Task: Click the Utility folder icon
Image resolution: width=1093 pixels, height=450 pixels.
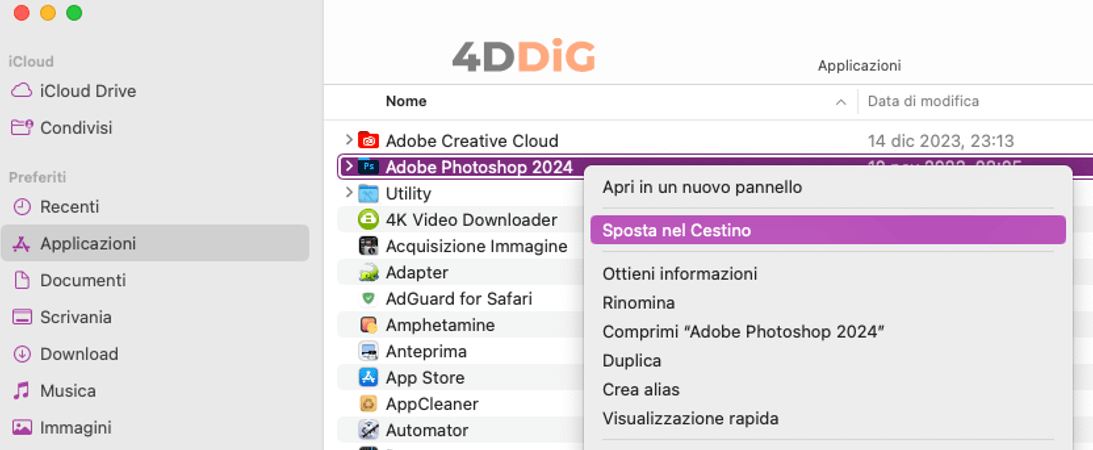Action: point(367,193)
